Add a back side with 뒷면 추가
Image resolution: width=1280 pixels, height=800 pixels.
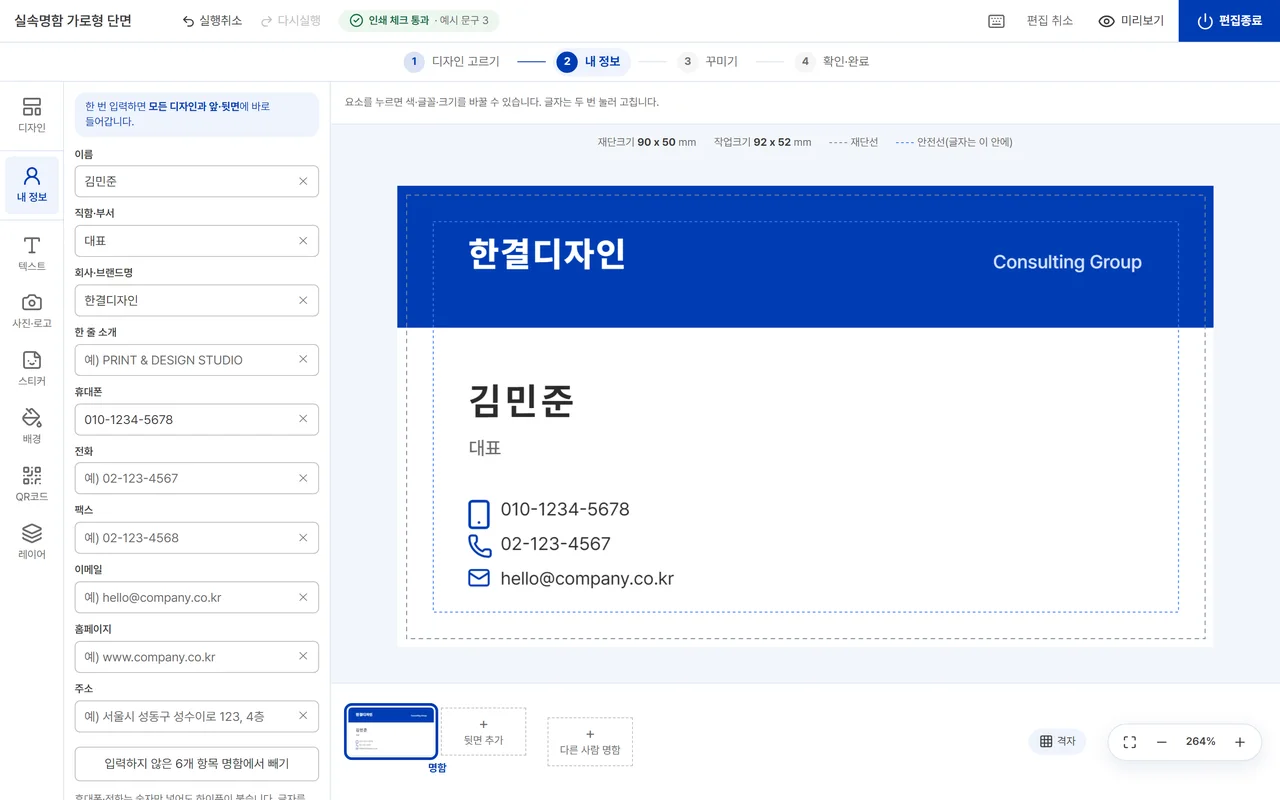click(x=483, y=732)
